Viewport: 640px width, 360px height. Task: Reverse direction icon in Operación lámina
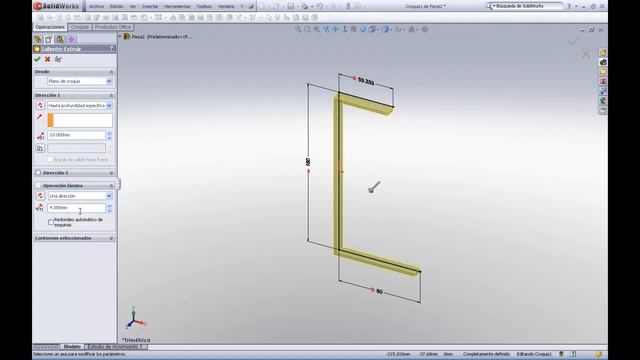point(40,196)
